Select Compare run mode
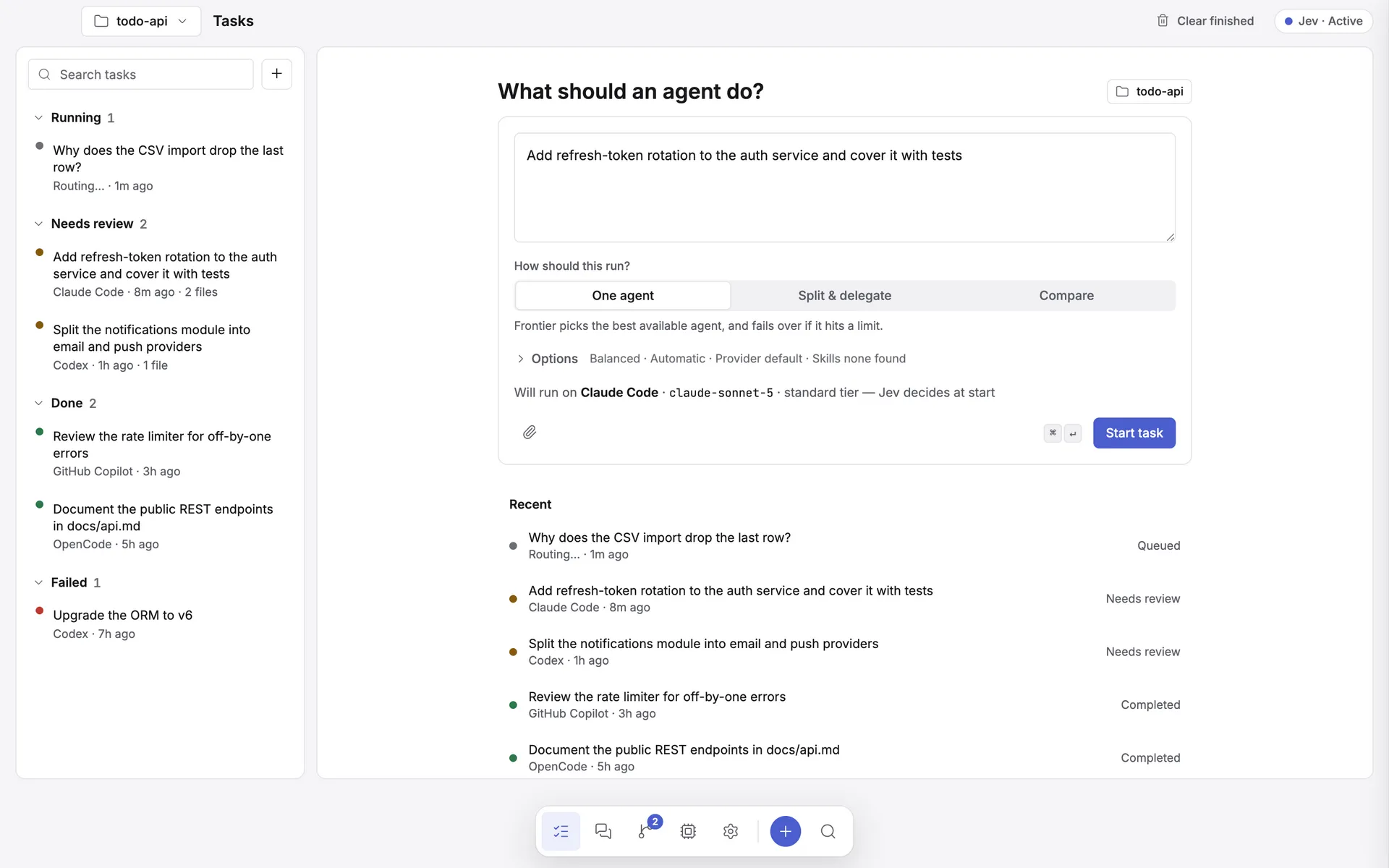This screenshot has height=868, width=1389. click(1066, 295)
